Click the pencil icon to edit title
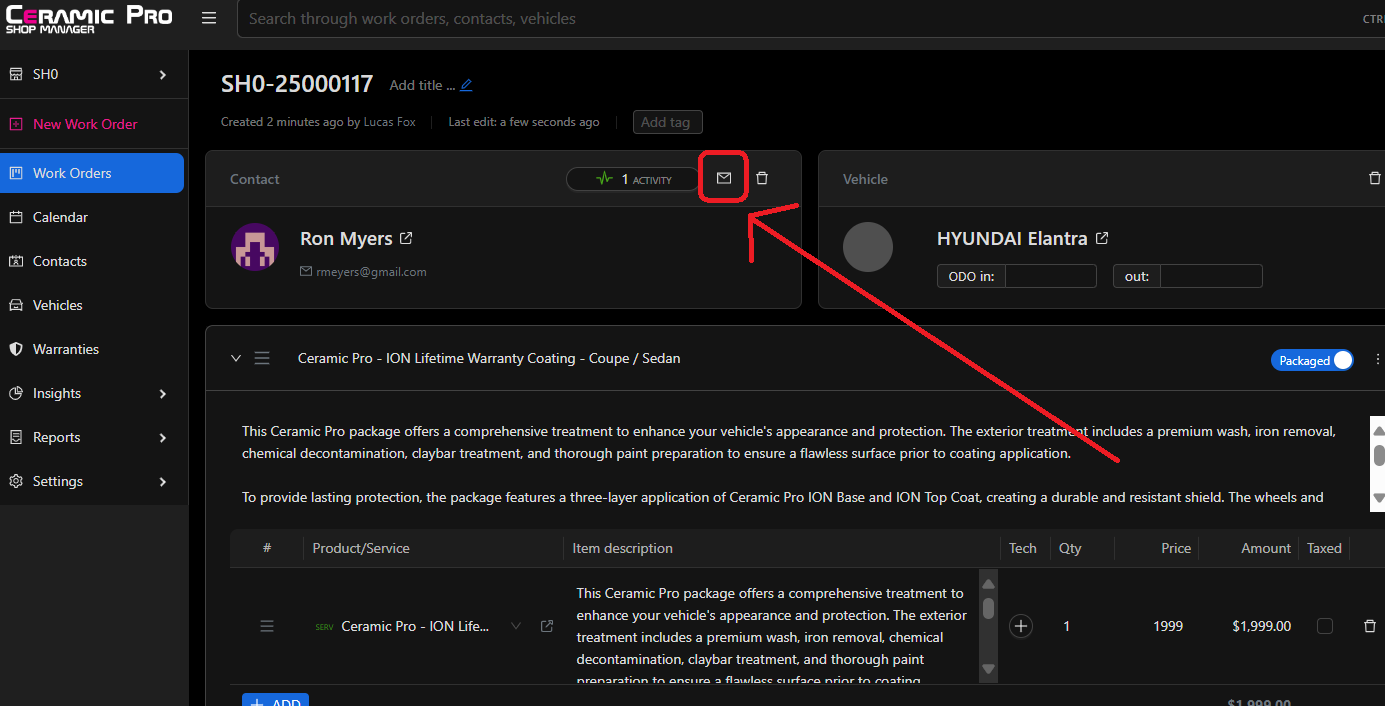Screen dimensions: 1385x706 point(466,86)
